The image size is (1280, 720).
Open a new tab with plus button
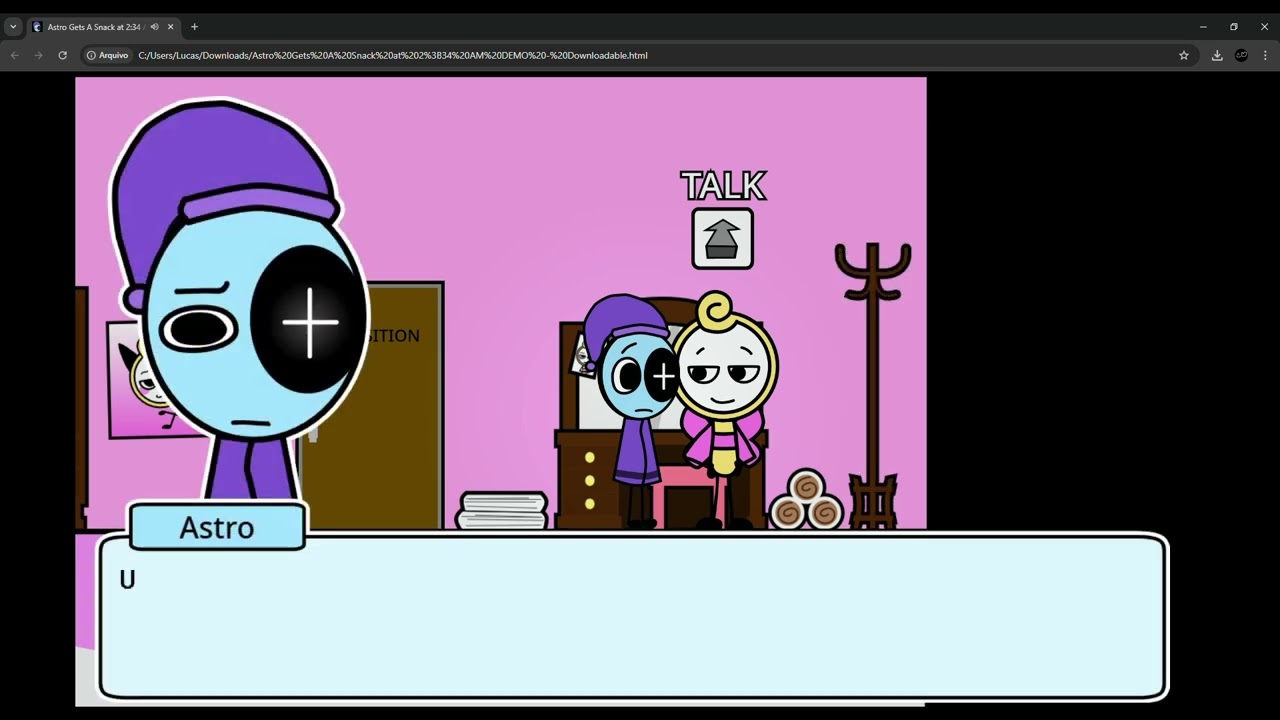pyautogui.click(x=194, y=27)
